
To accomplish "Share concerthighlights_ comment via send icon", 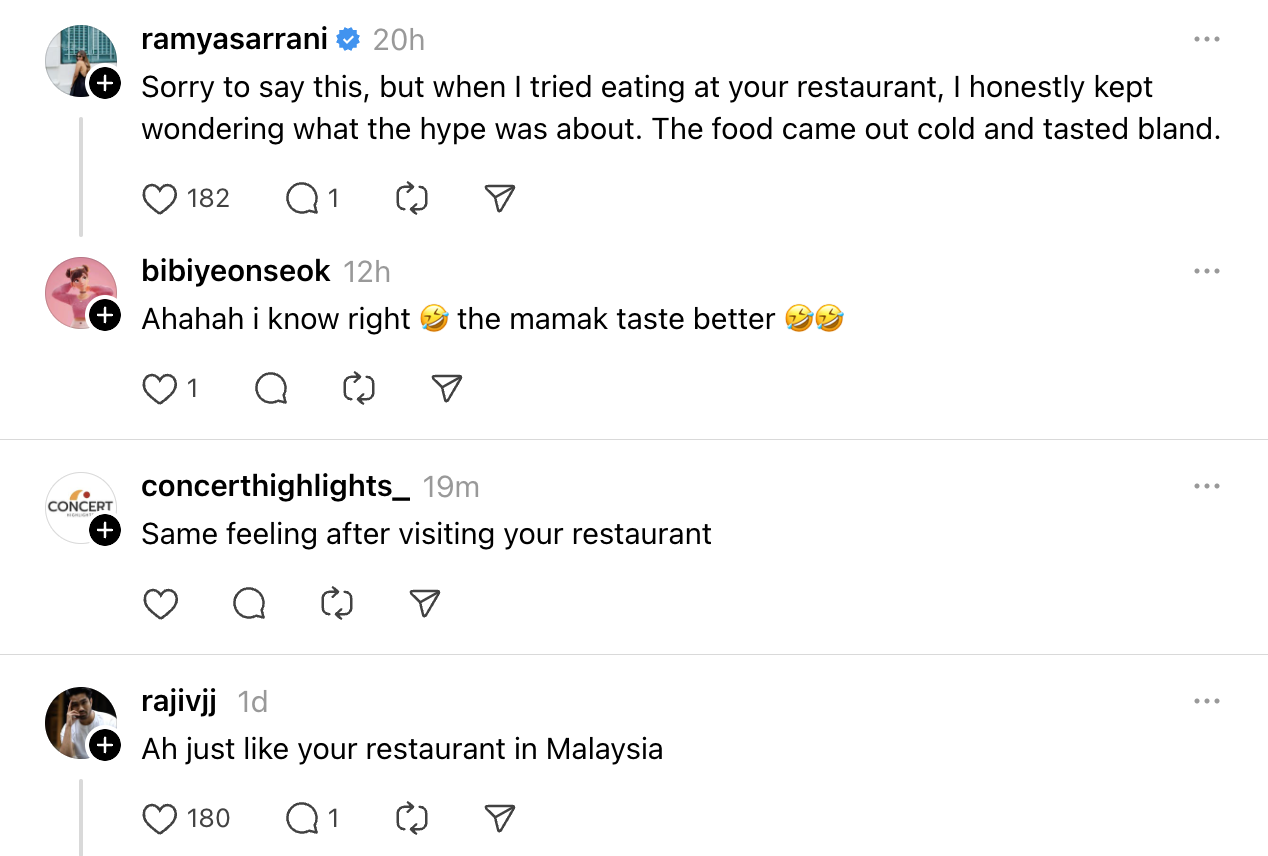I will 425,603.
